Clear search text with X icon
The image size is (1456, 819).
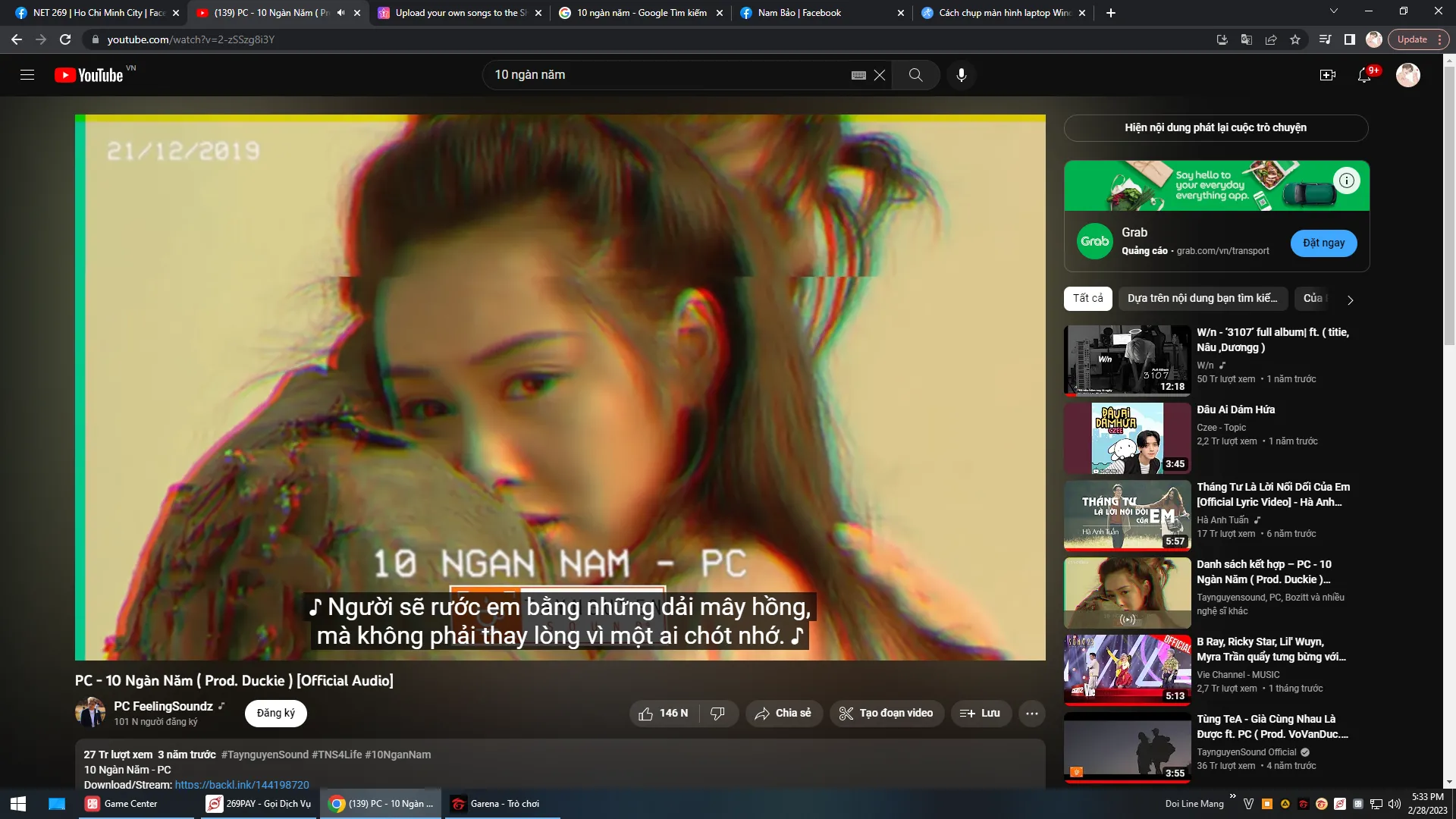(880, 75)
